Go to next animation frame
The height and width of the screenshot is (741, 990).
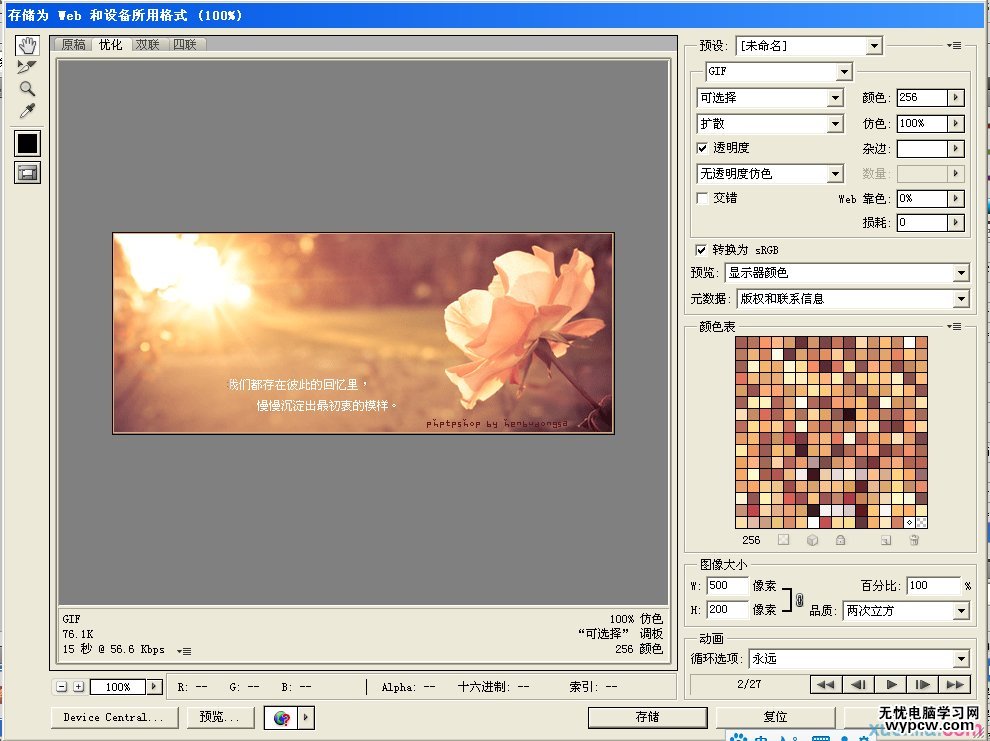click(x=922, y=684)
